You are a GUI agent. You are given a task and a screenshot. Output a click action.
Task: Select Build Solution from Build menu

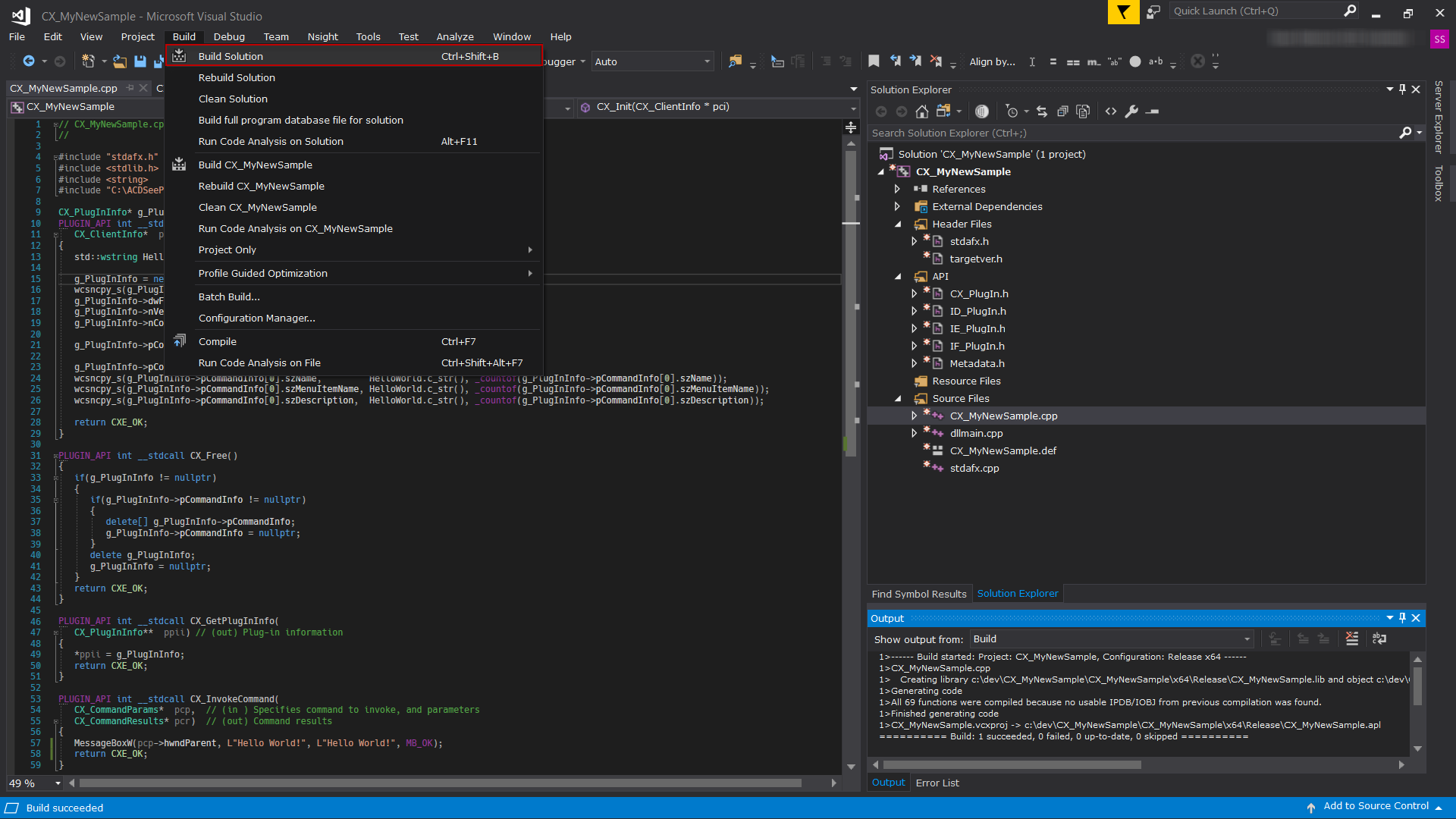[353, 56]
